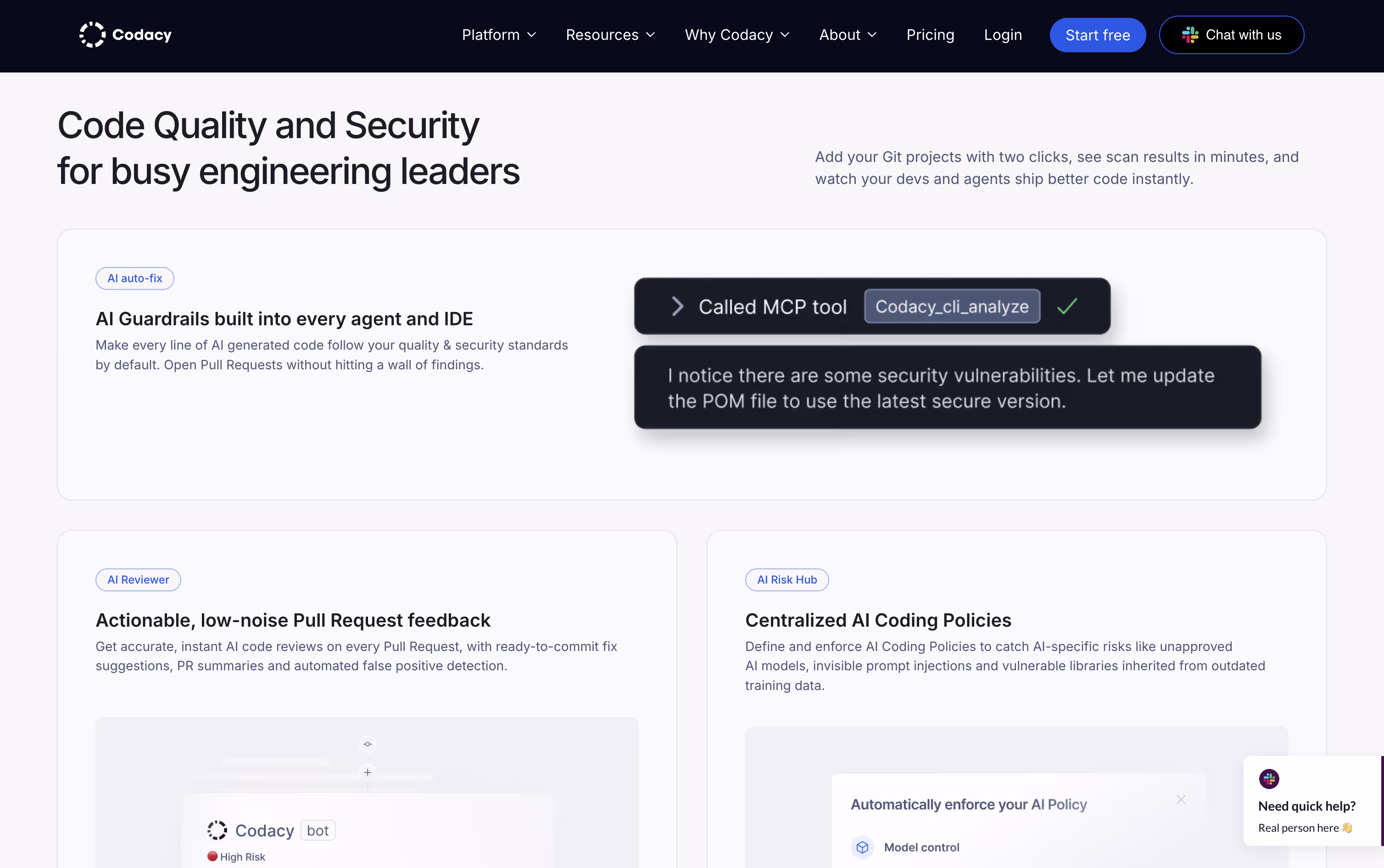Click the red High Risk indicator dot
Image resolution: width=1384 pixels, height=868 pixels.
pyautogui.click(x=212, y=856)
